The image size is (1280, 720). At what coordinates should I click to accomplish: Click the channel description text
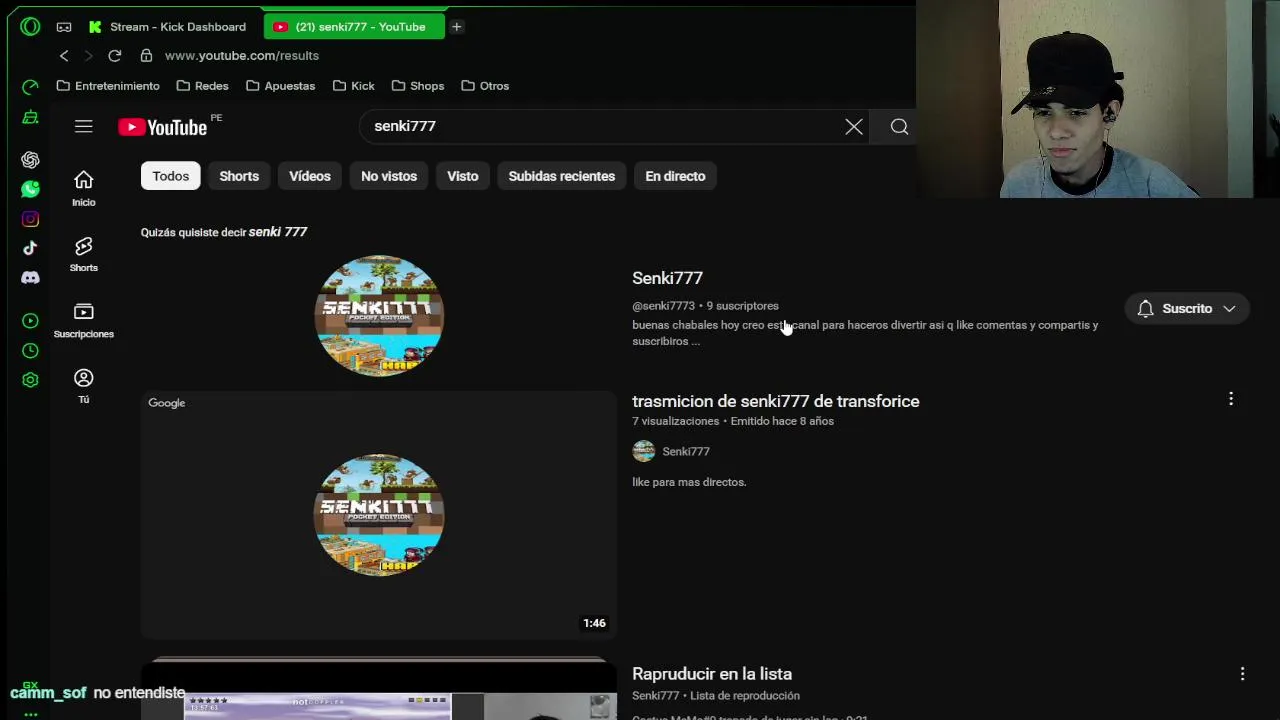coord(865,333)
